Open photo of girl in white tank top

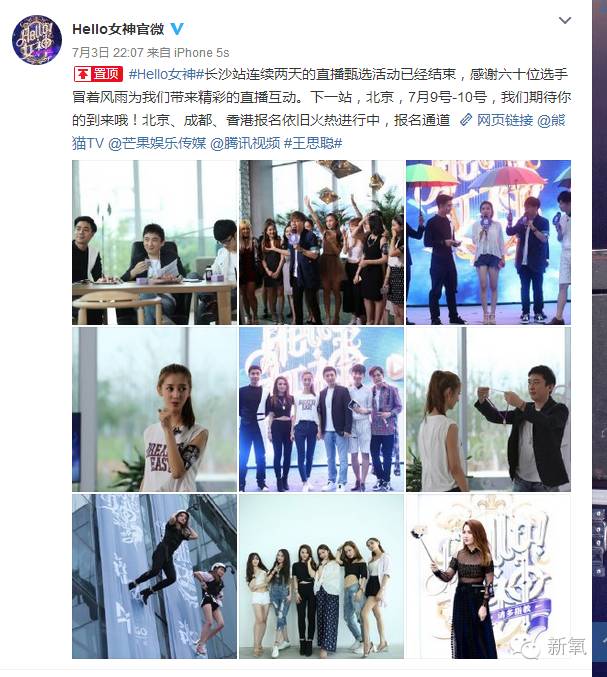[x=154, y=409]
